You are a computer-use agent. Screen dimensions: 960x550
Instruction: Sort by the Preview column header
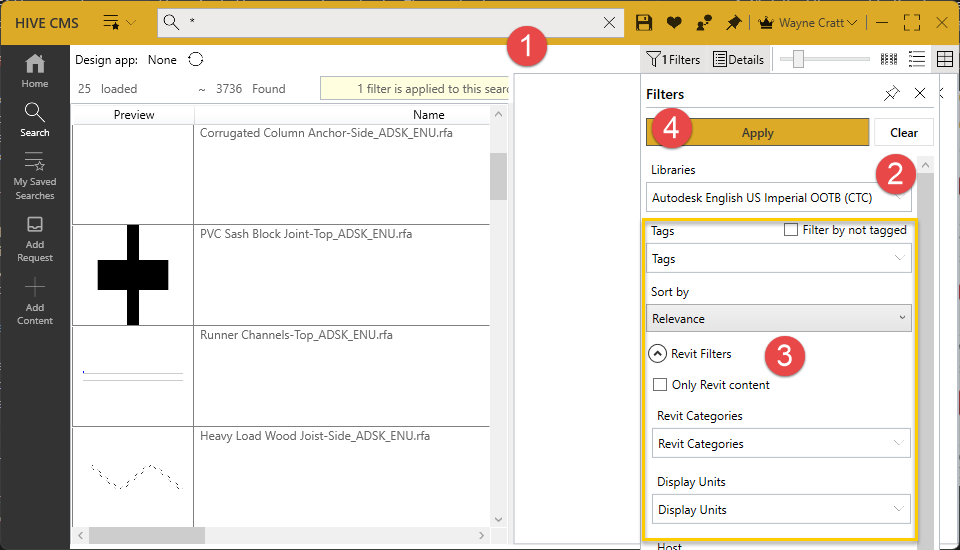pos(133,115)
